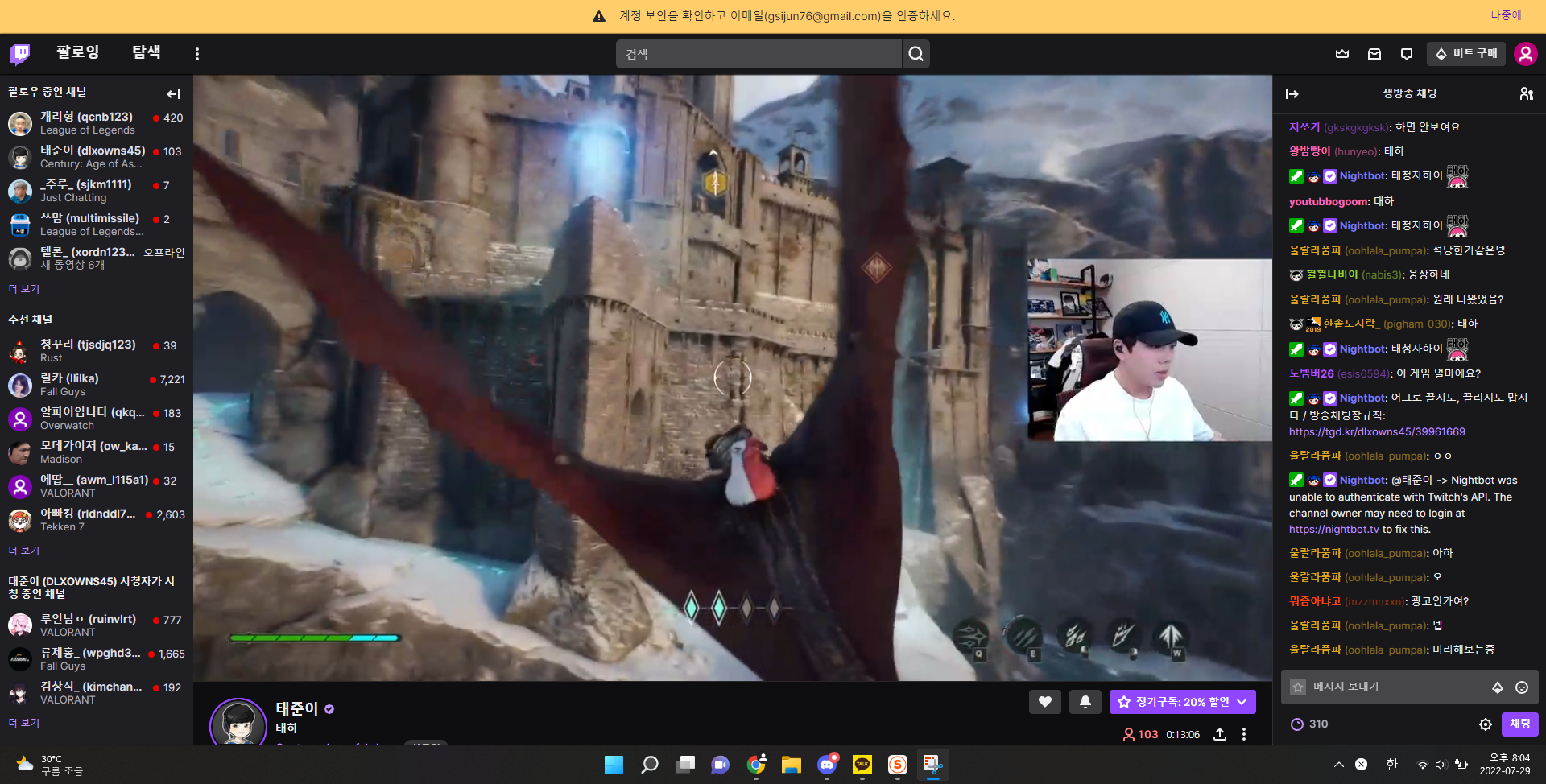Toggle Korean IME indicator 한
The image size is (1546, 784).
coord(1391,765)
